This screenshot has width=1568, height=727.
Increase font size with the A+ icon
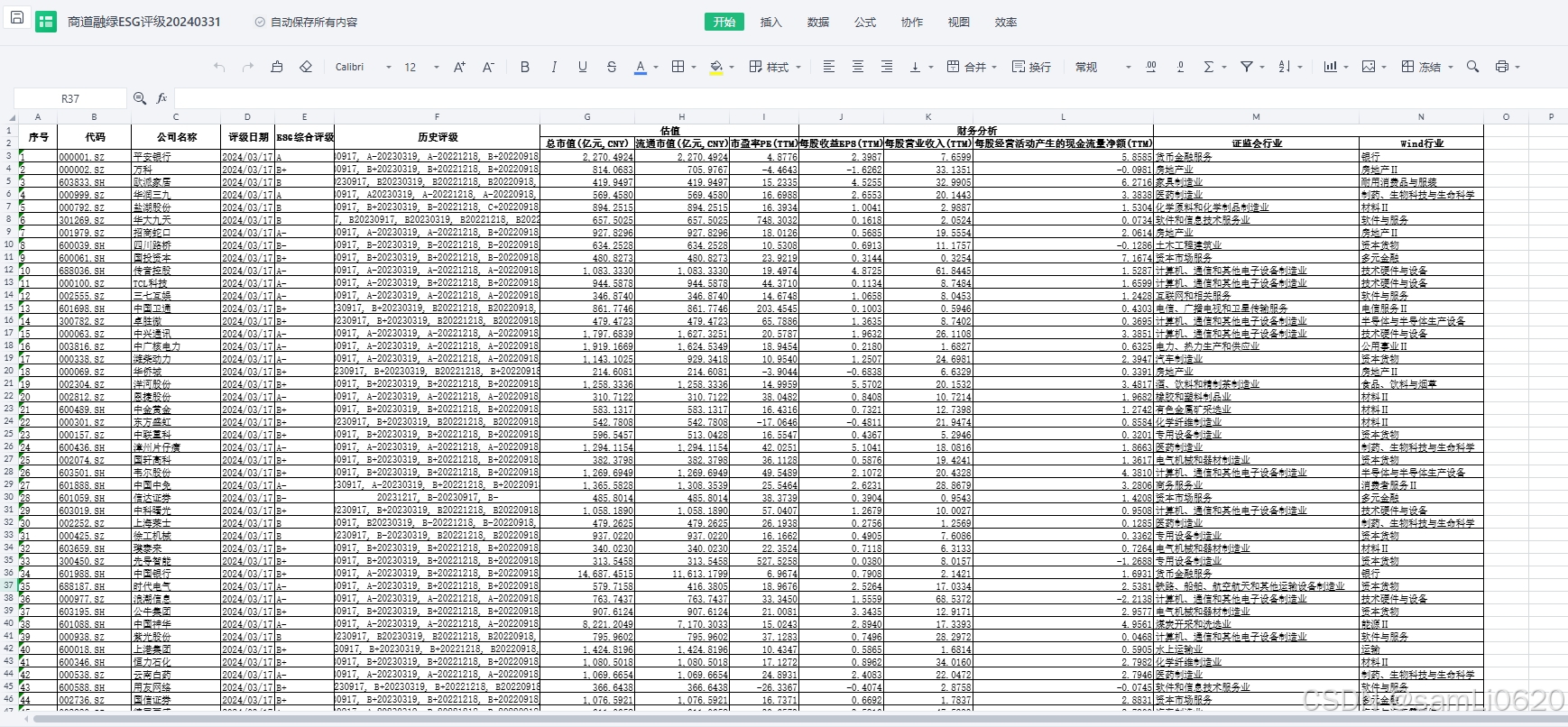459,67
